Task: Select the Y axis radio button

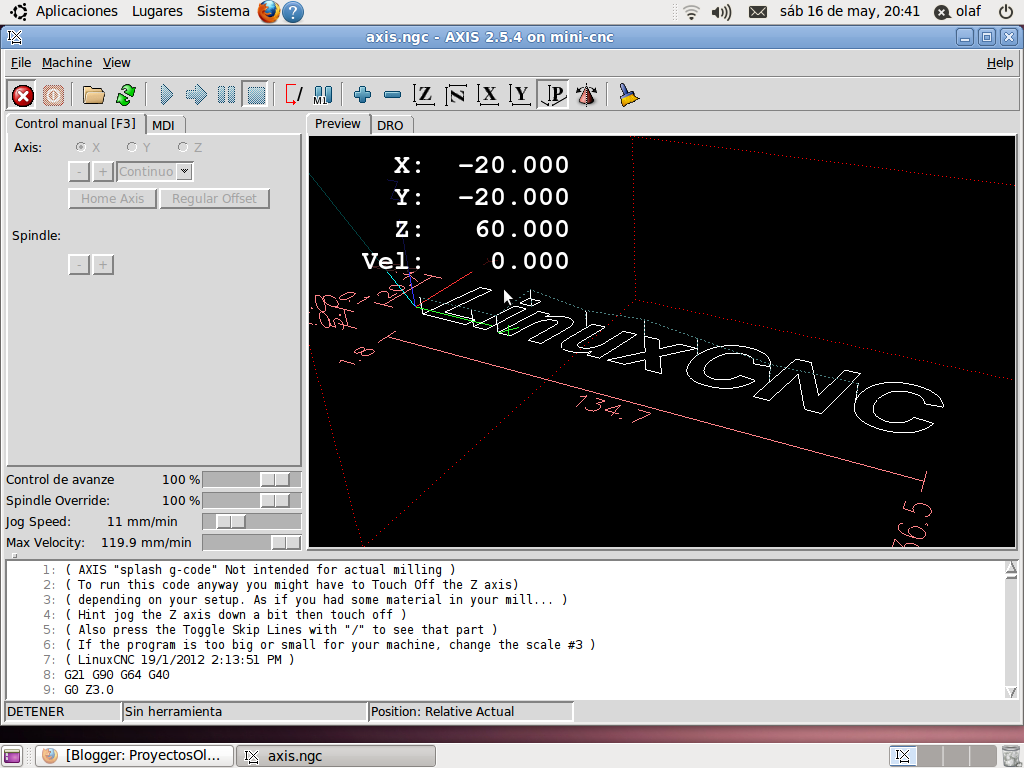Action: [x=132, y=147]
